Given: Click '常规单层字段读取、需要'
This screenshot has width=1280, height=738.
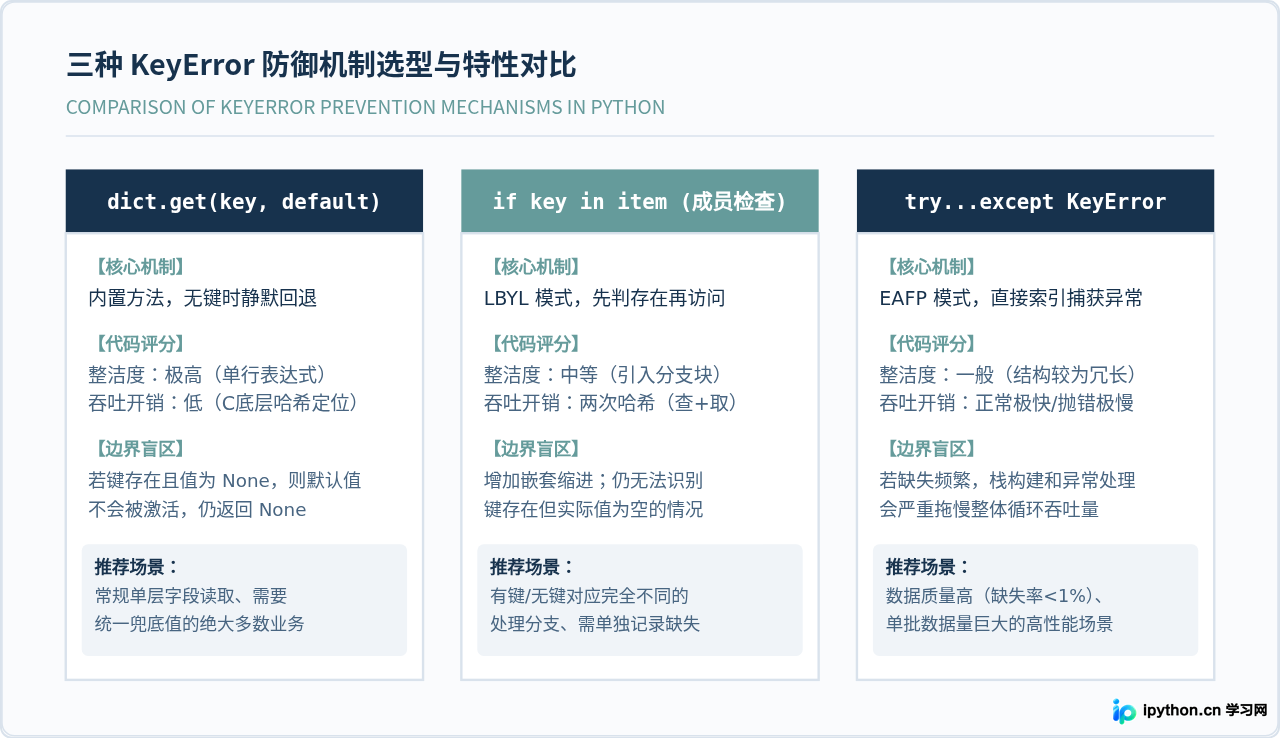Looking at the screenshot, I should point(191,596).
